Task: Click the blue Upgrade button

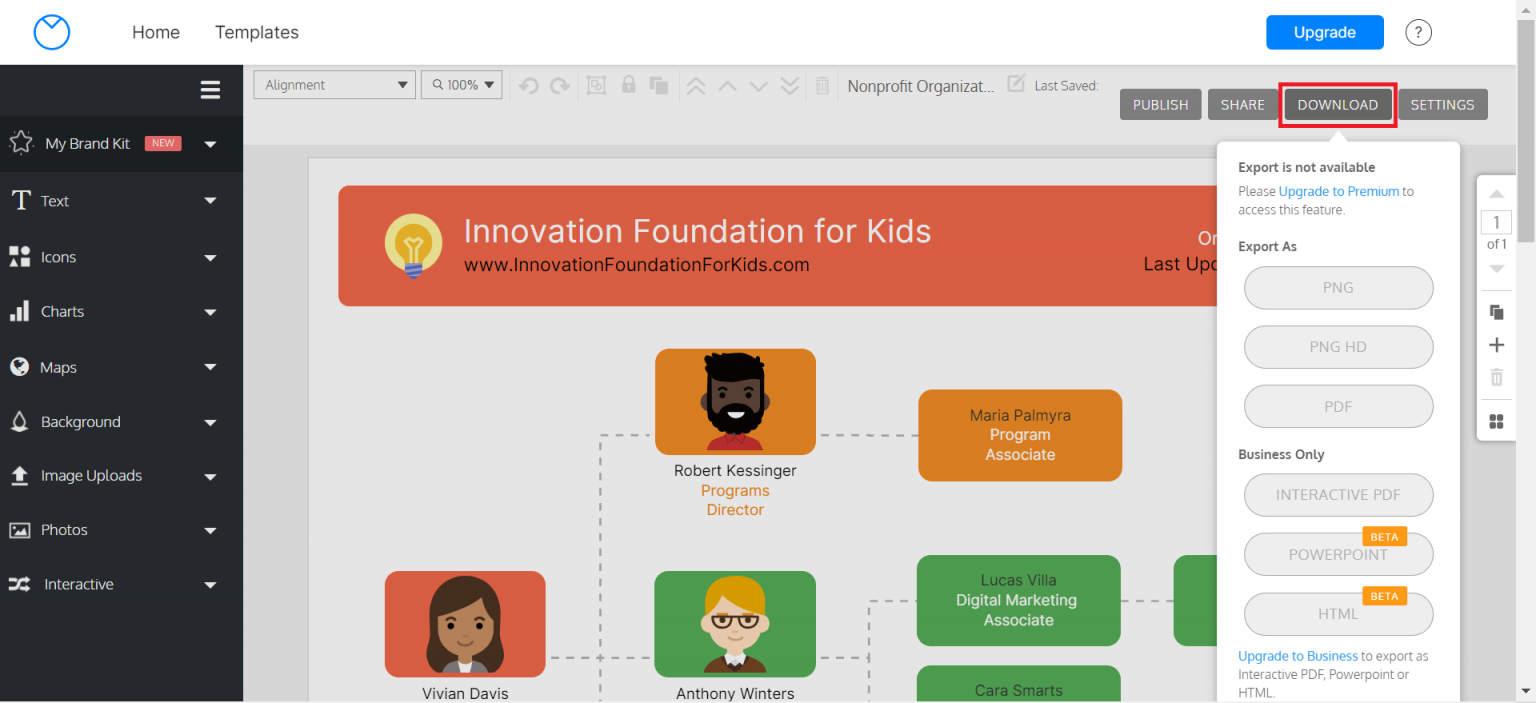Action: point(1325,32)
